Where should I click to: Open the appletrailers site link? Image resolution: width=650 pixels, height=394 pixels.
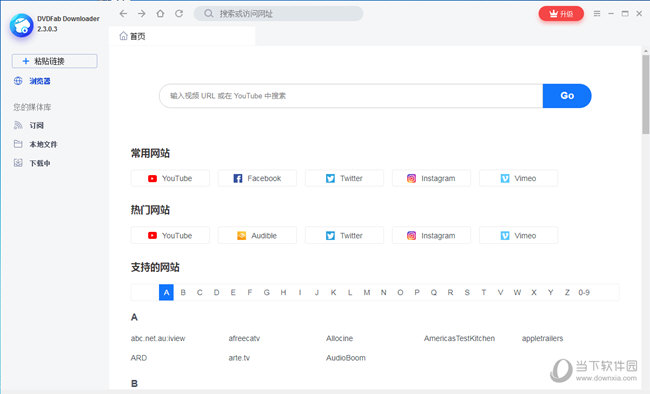click(x=542, y=338)
